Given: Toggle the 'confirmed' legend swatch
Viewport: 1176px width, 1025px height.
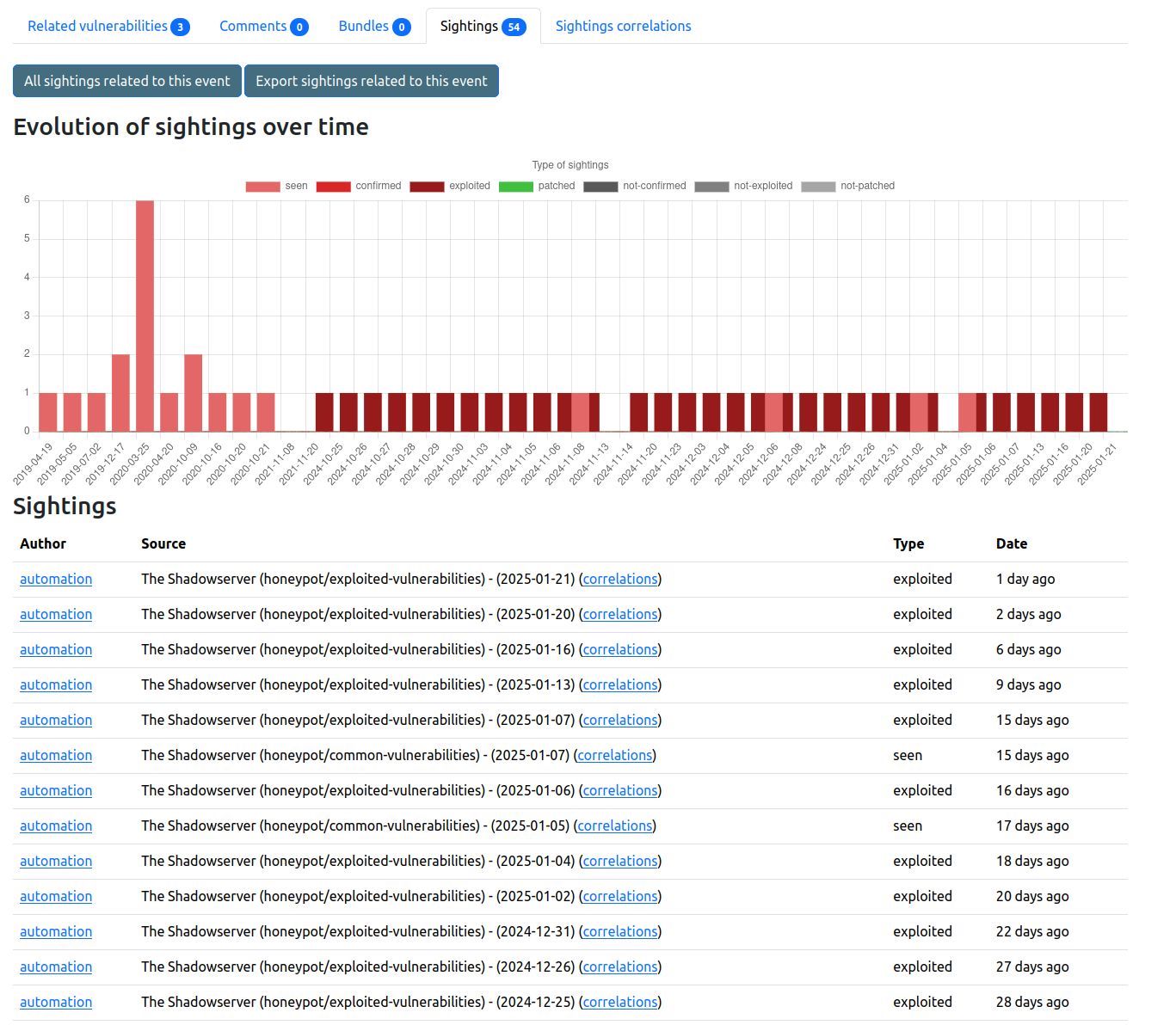Looking at the screenshot, I should tap(333, 187).
